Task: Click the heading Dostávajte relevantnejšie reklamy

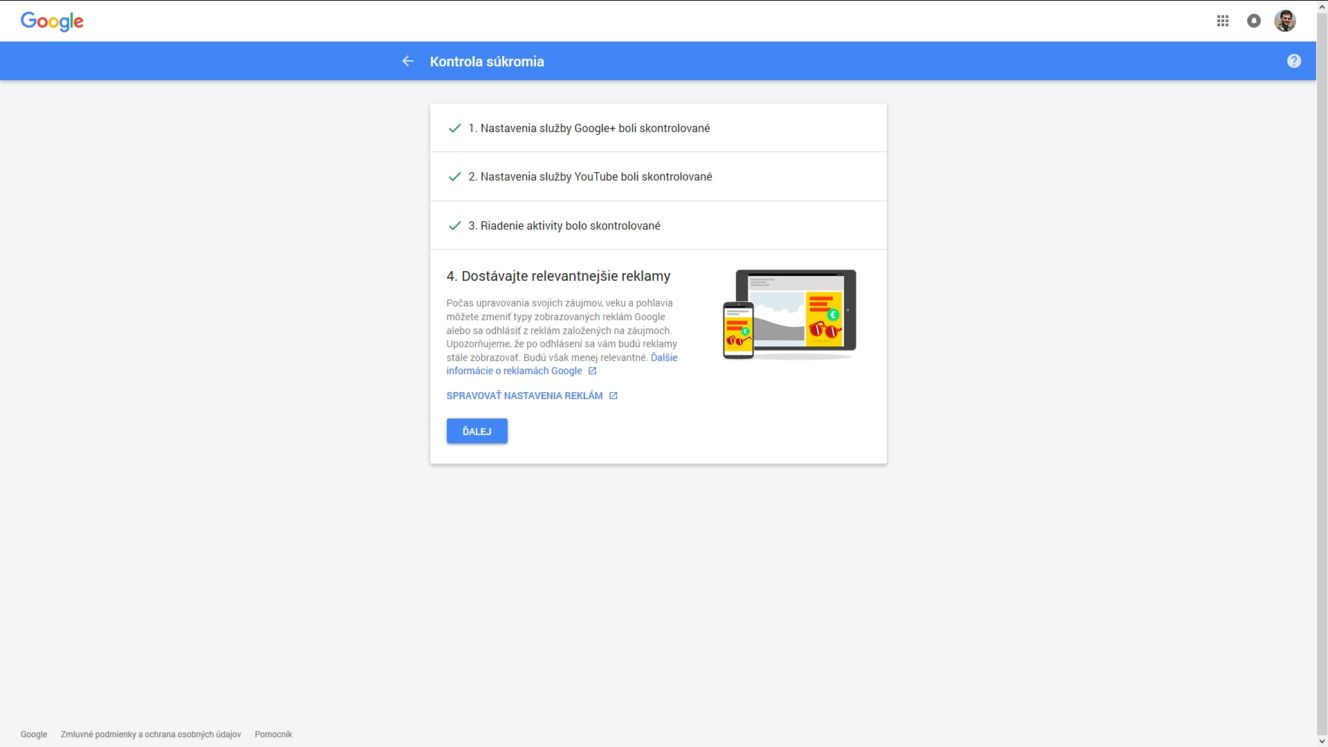Action: click(x=558, y=276)
